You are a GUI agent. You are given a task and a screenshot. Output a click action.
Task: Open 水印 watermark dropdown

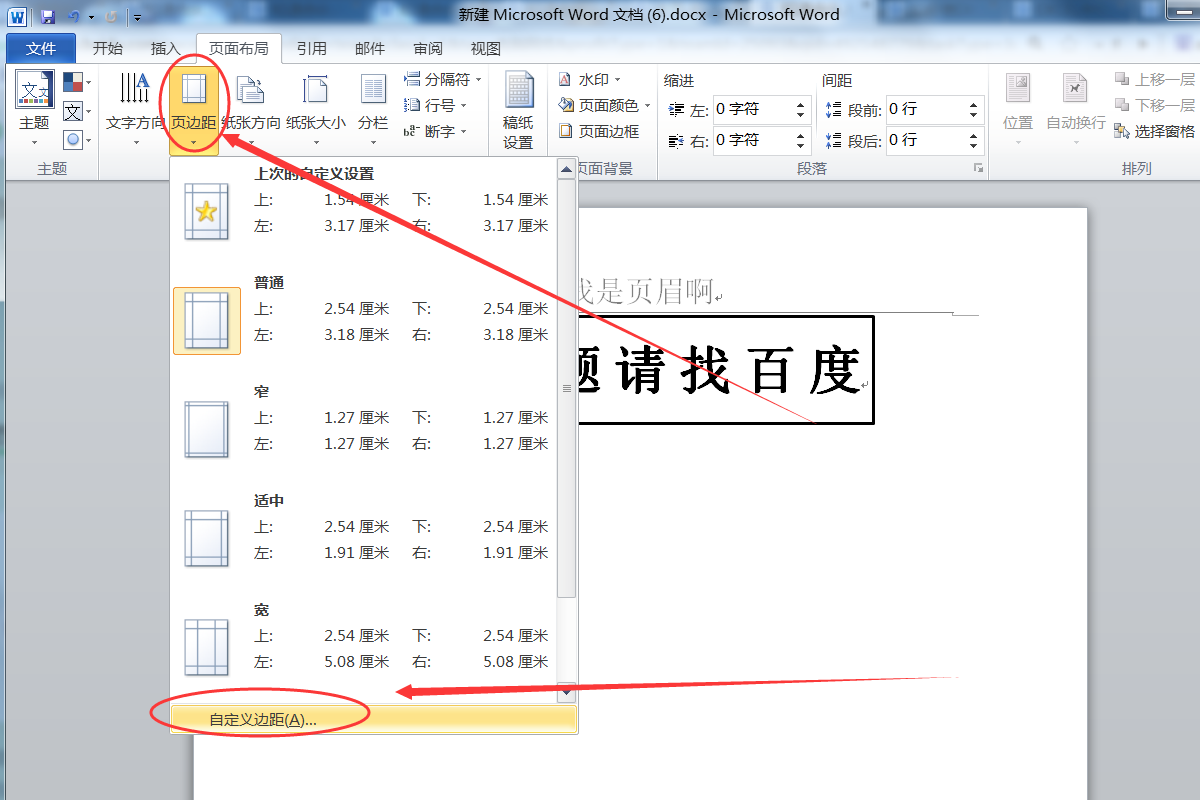590,79
